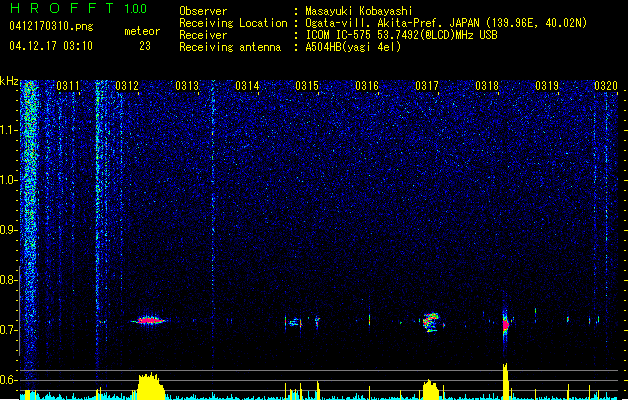Click the 0318 time marker
Viewport: 629px width, 400px height.
point(487,85)
